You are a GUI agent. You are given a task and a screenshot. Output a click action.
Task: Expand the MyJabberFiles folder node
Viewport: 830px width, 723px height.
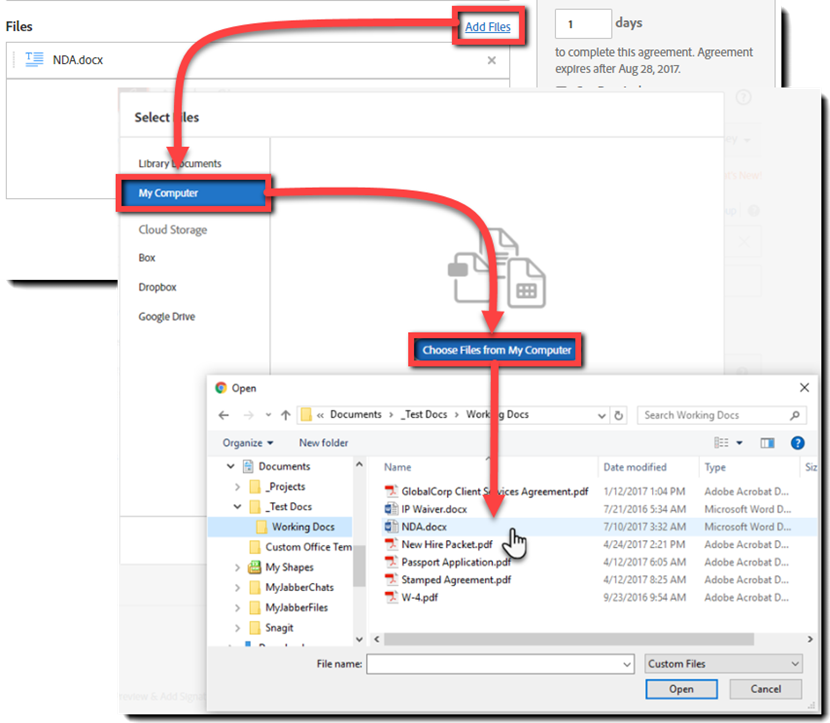[237, 608]
